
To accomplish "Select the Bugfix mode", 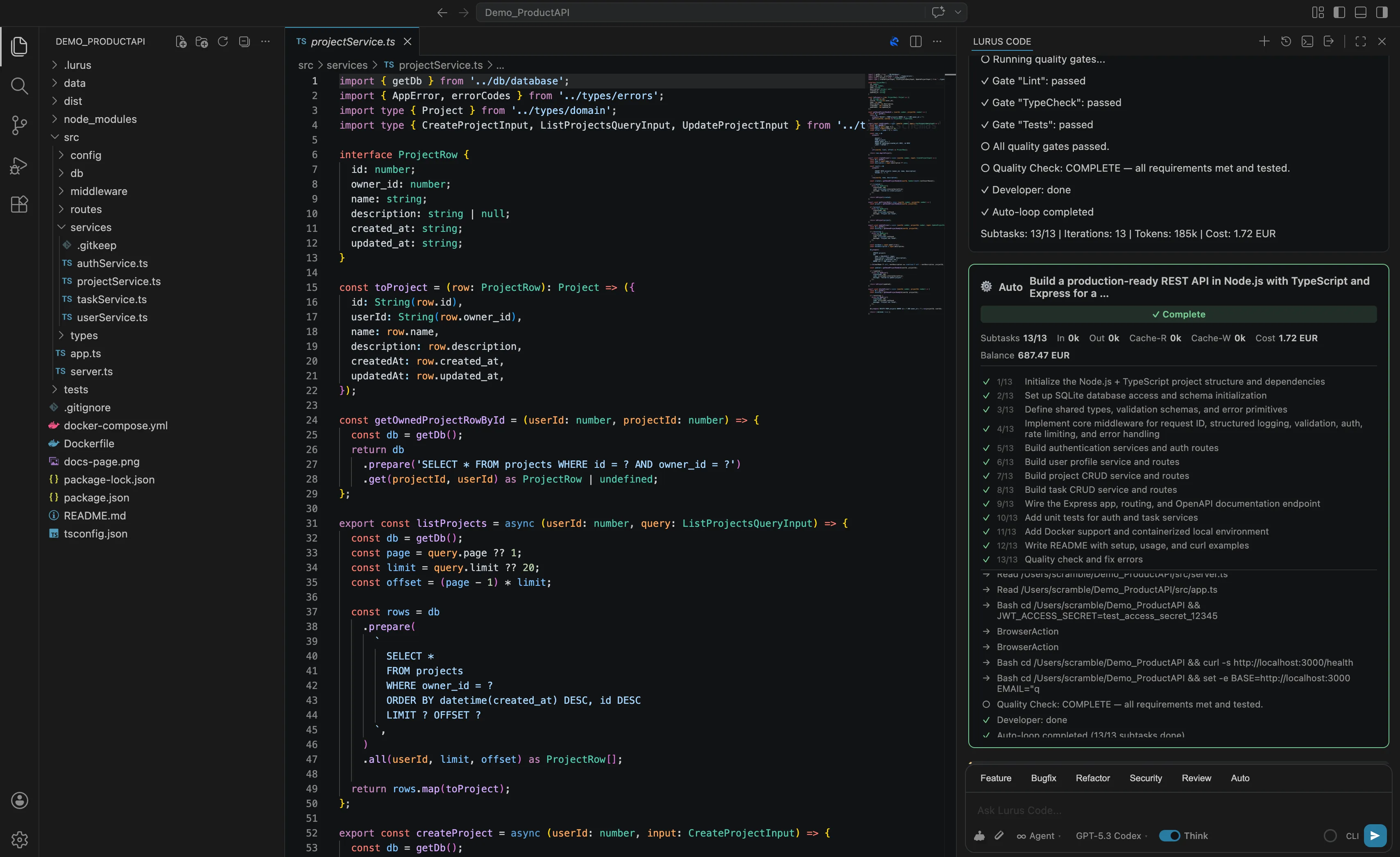I will (x=1043, y=778).
